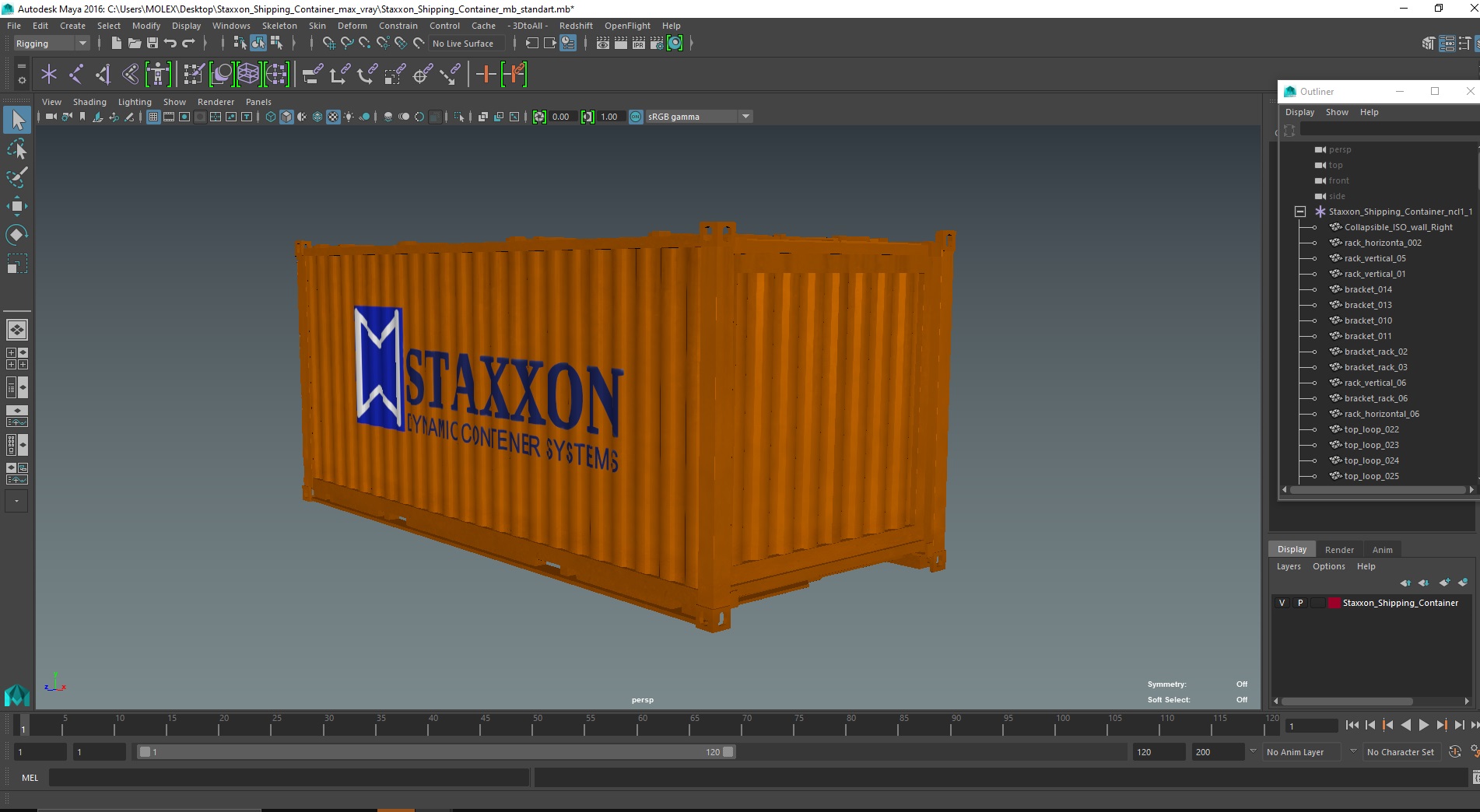Open the Deform menu
Viewport: 1480px width, 812px height.
coord(352,26)
